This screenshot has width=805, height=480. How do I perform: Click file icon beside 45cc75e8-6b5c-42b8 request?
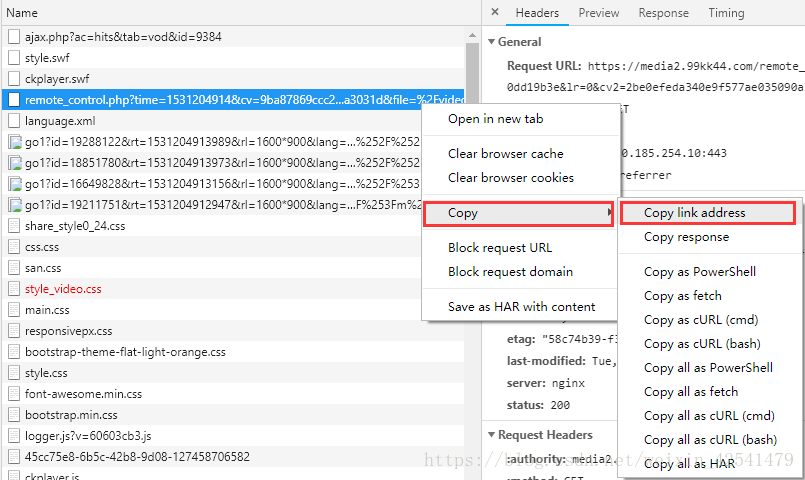14,457
